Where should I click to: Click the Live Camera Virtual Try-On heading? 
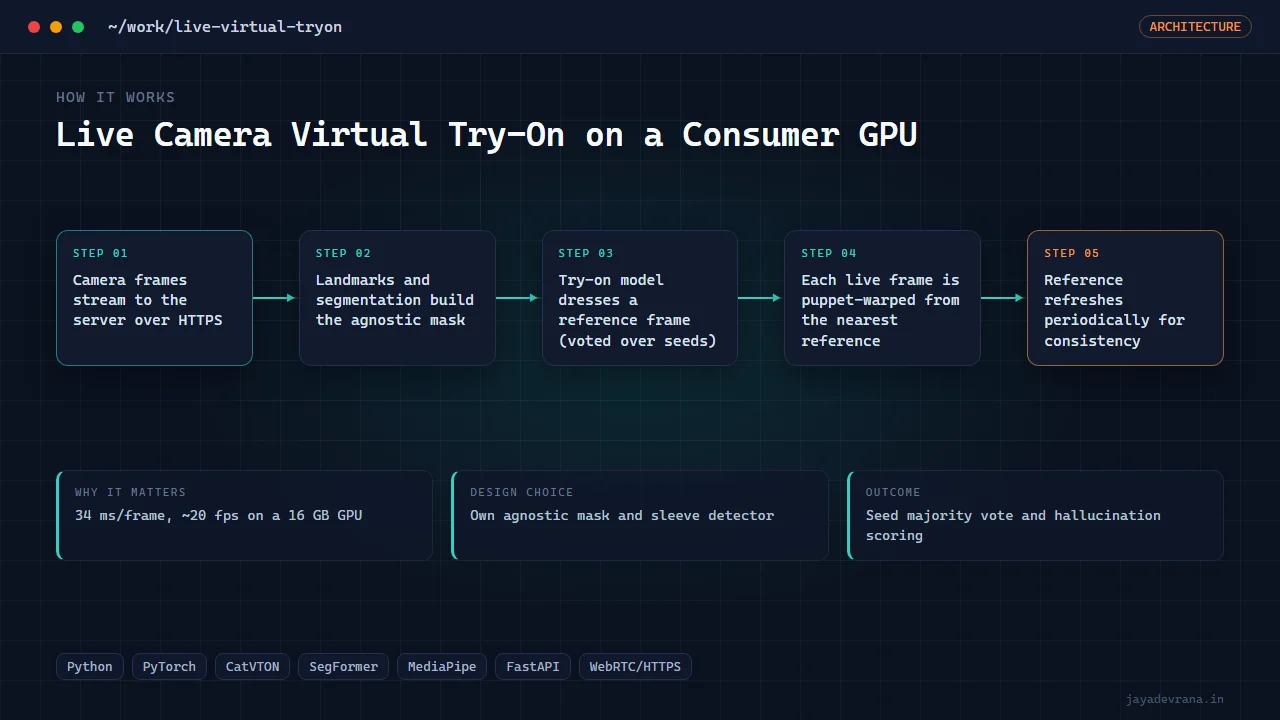click(486, 134)
